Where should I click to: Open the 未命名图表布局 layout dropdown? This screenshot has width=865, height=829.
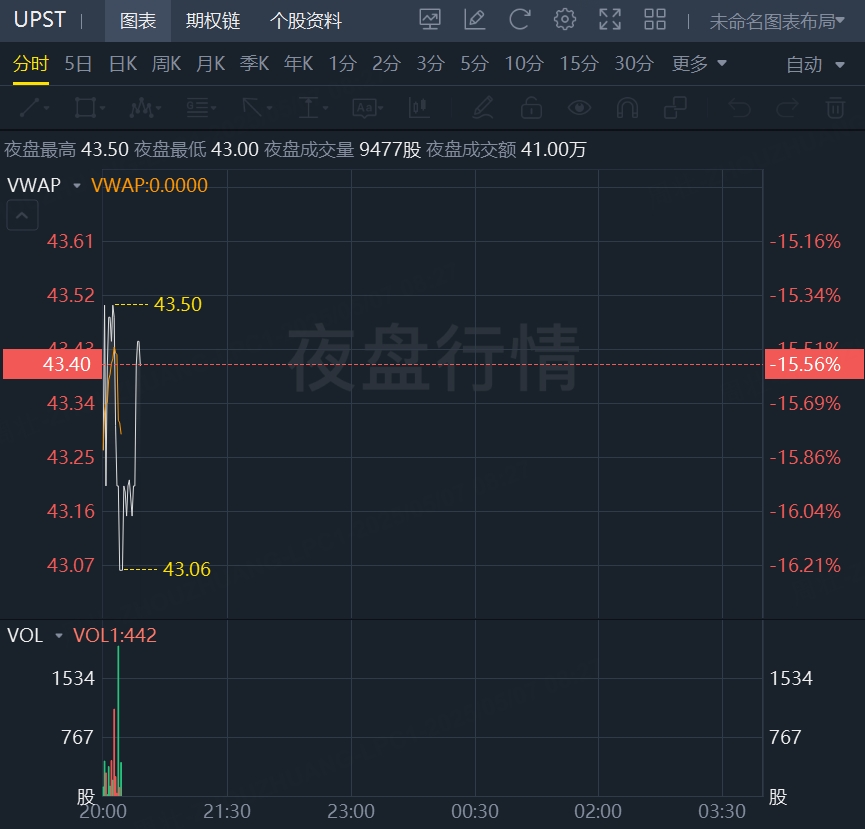point(777,21)
